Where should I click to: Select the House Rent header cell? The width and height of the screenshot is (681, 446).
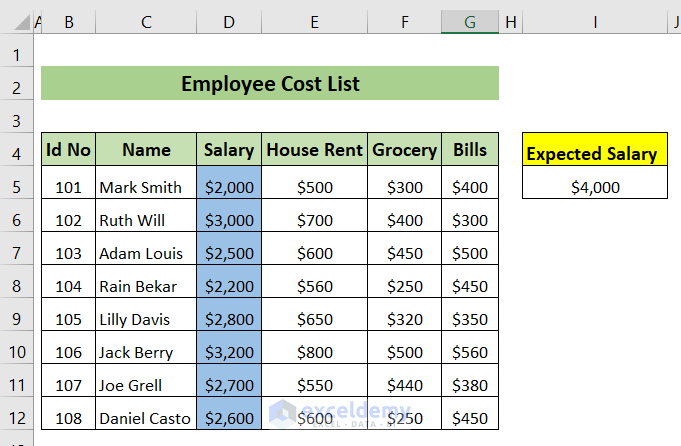[x=314, y=150]
